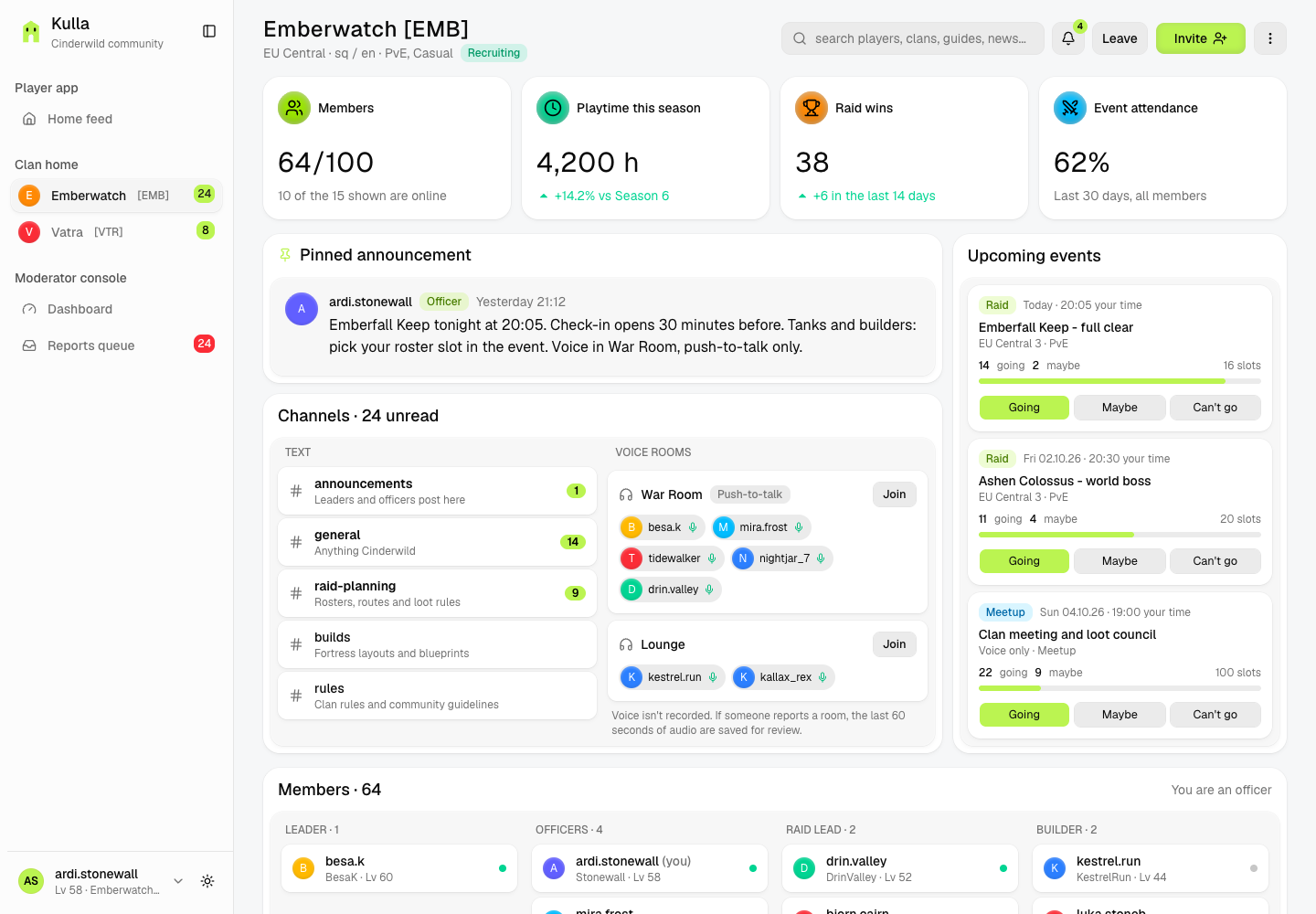Switch to Vatra clan in sidebar
Viewport: 1316px width, 914px height.
pos(117,231)
